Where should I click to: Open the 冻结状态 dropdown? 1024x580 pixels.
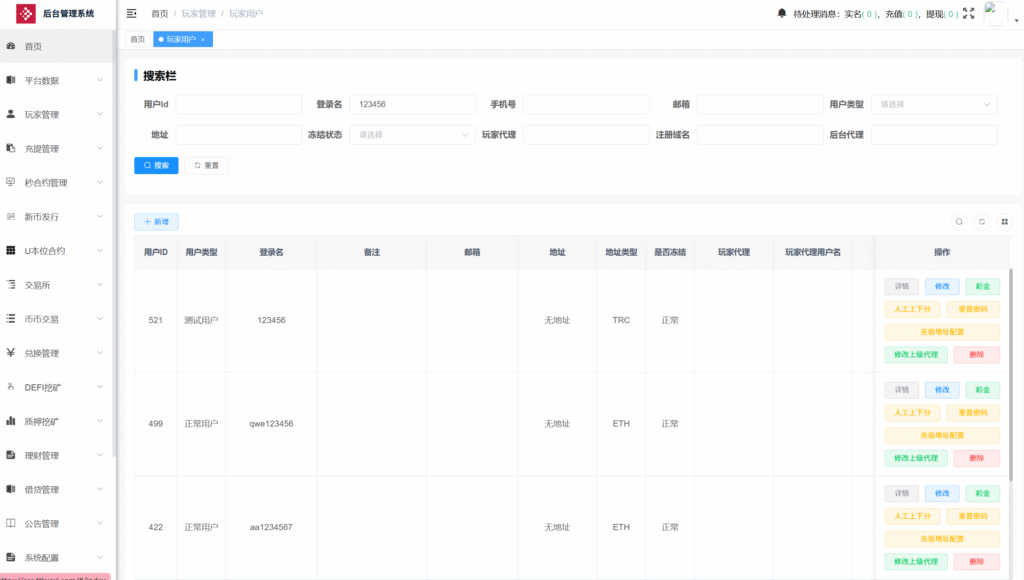412,135
